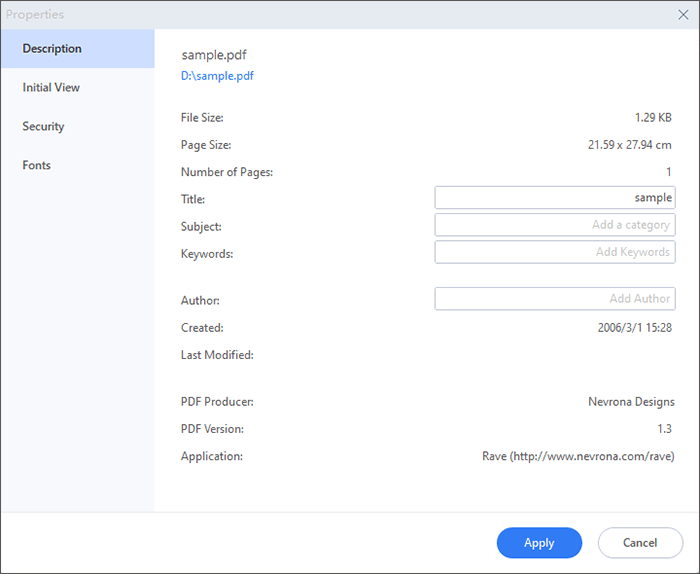This screenshot has width=700, height=574.
Task: Click the Author input field
Action: (x=555, y=299)
